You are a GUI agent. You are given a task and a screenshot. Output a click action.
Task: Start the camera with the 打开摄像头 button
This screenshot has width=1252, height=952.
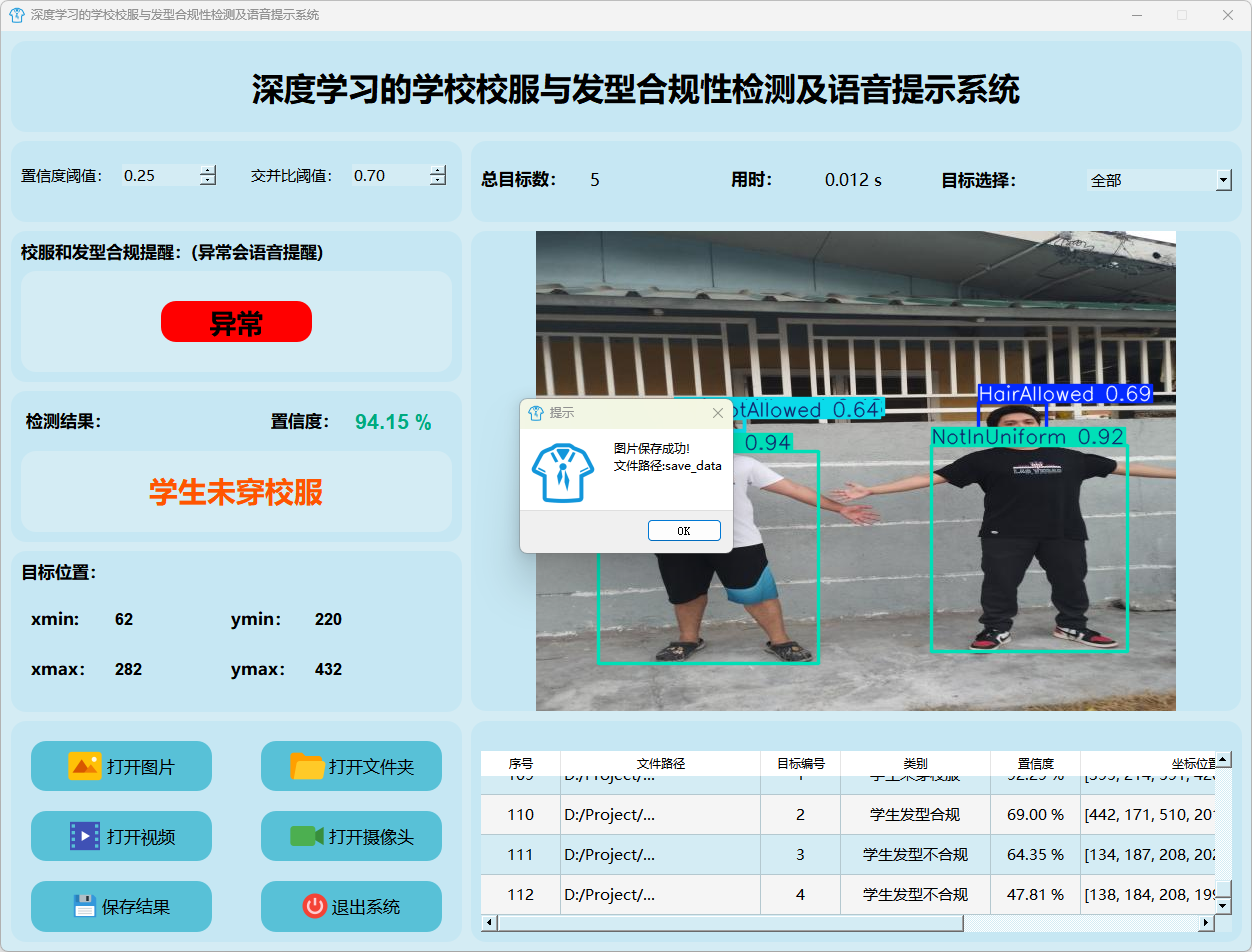click(x=351, y=836)
